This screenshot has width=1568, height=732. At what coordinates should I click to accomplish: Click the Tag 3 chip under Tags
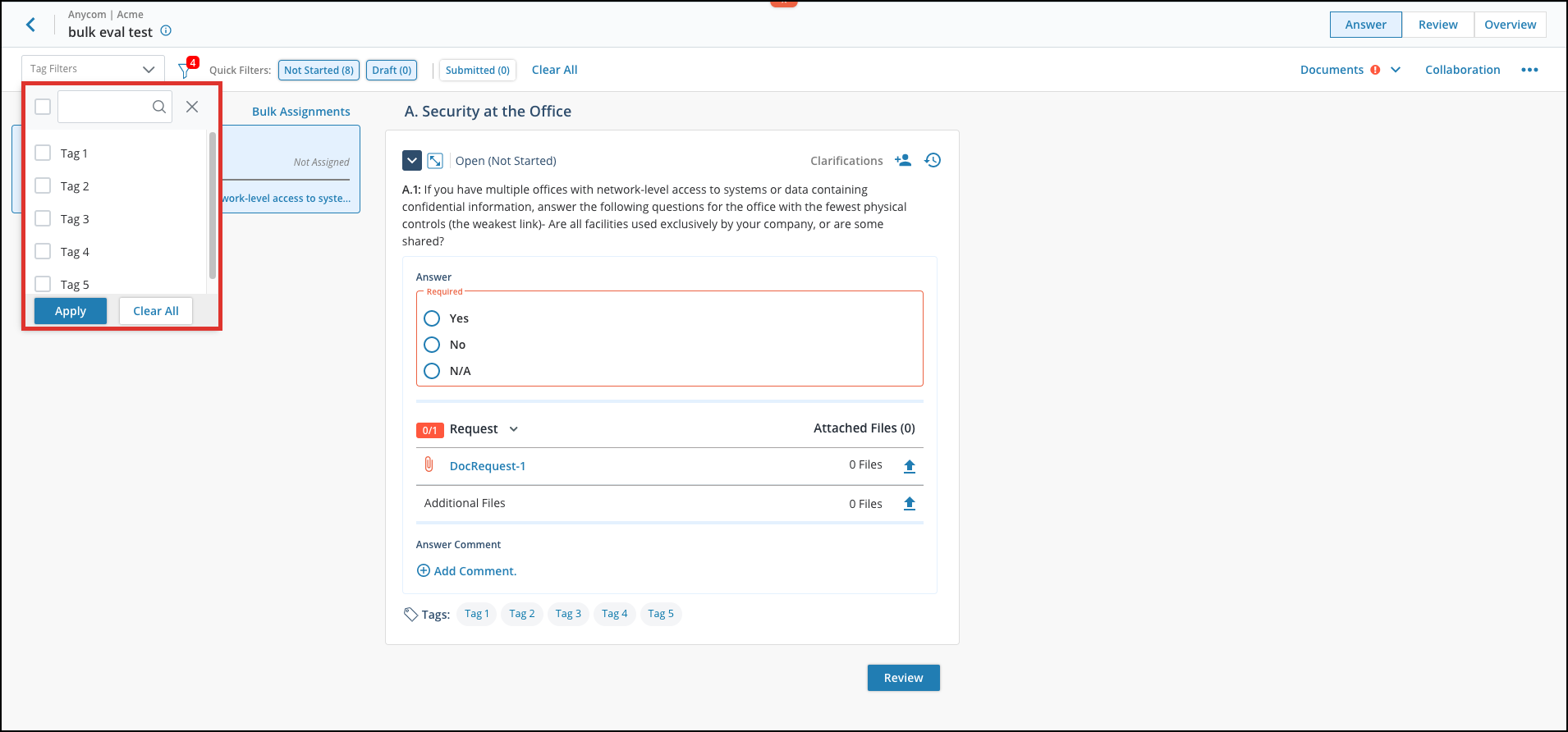[x=568, y=614]
